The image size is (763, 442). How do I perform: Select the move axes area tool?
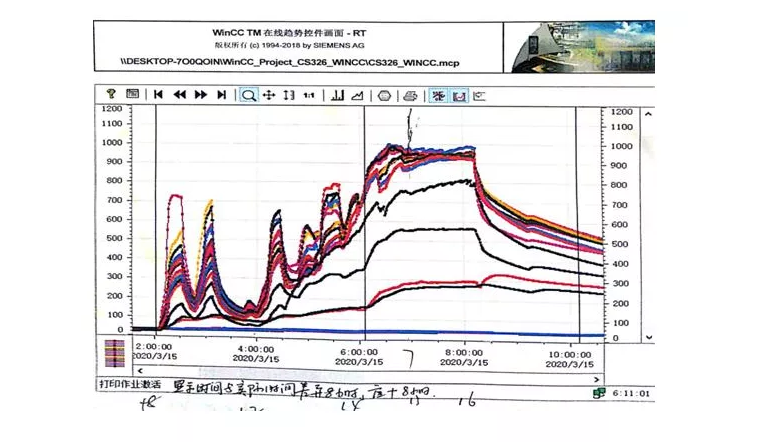pyautogui.click(x=288, y=95)
